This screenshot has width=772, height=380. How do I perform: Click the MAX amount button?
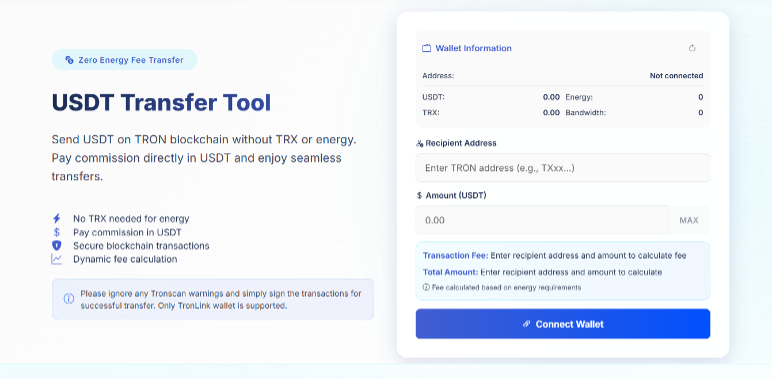point(689,220)
